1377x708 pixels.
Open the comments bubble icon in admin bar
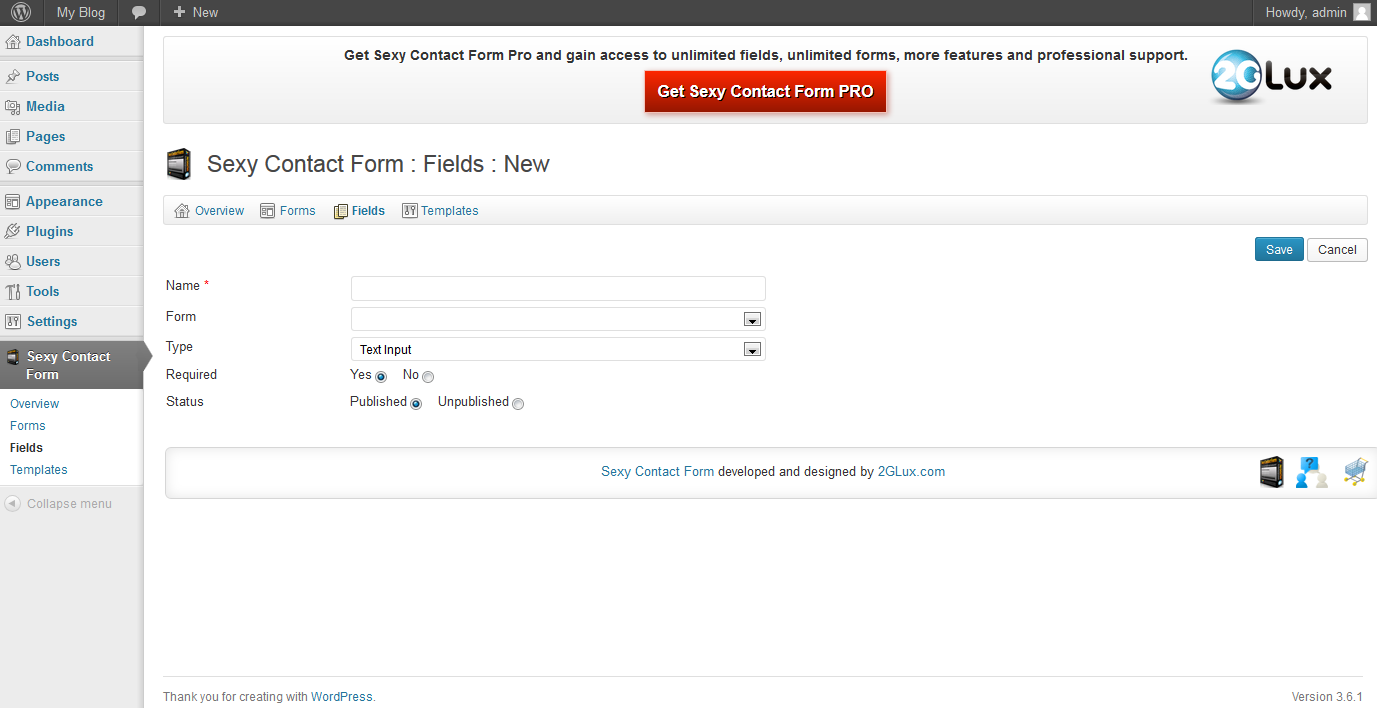click(x=139, y=13)
